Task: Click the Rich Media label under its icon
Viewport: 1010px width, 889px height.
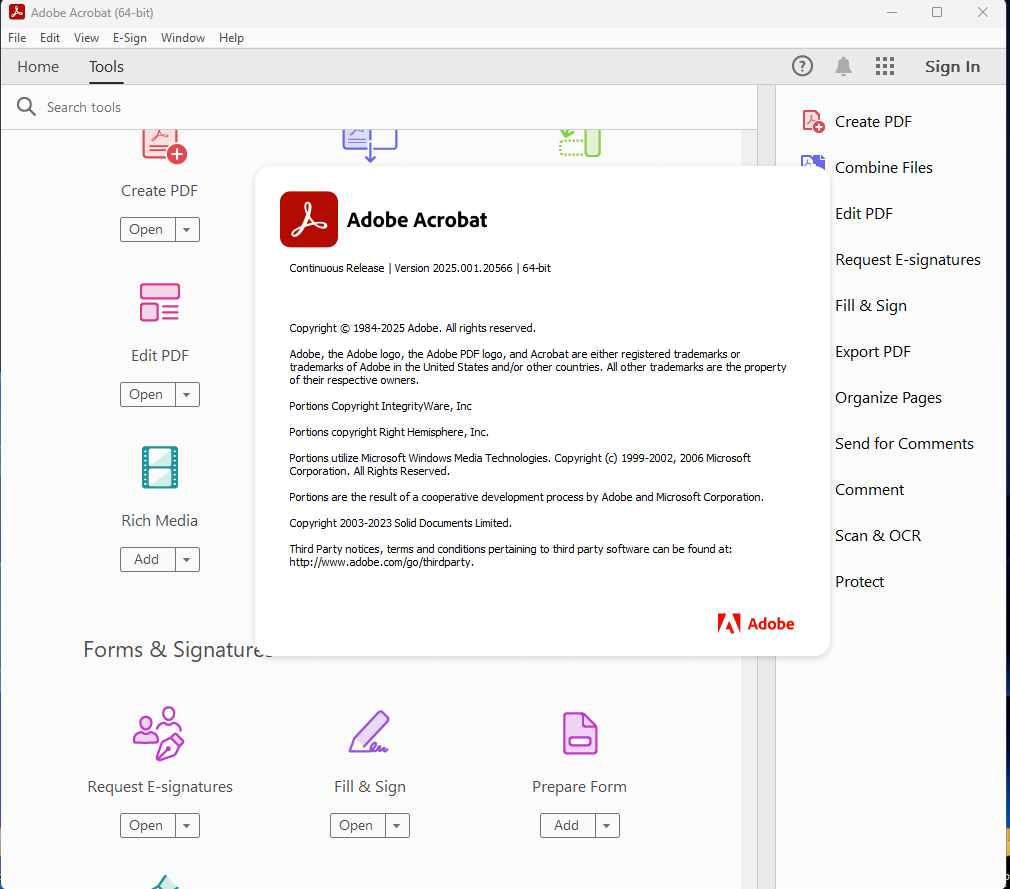Action: (160, 521)
